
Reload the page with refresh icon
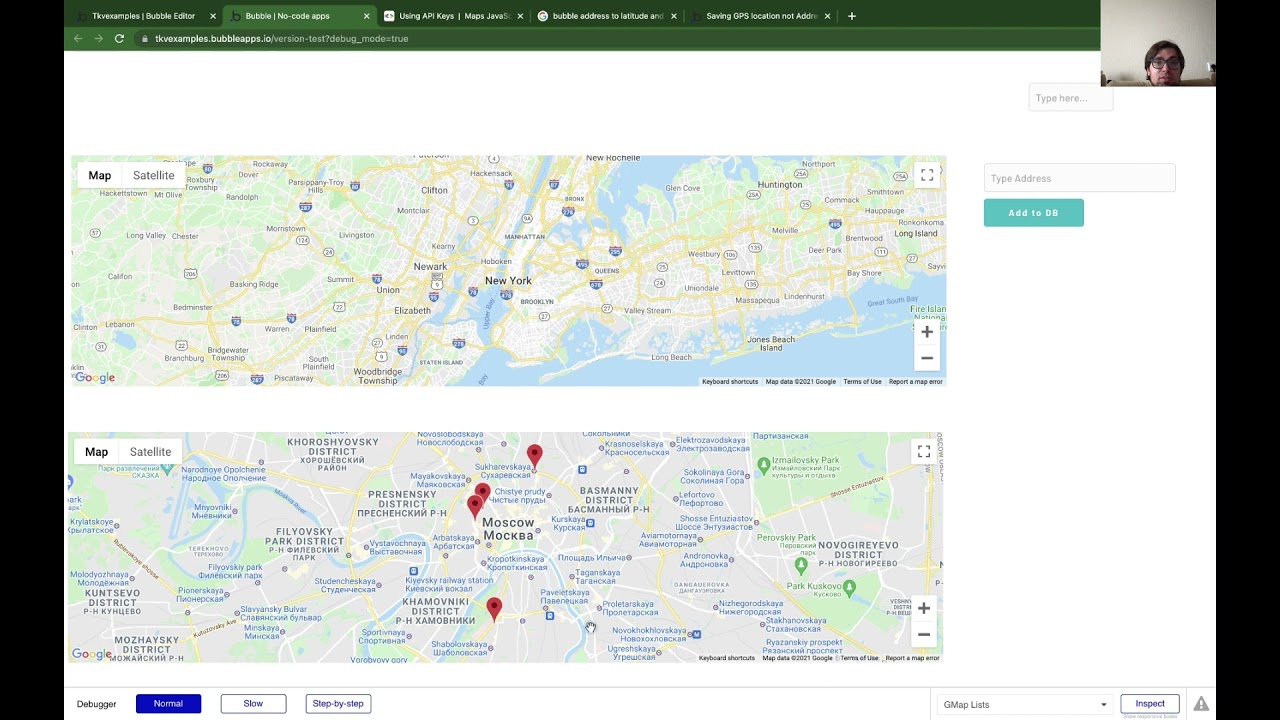tap(119, 38)
